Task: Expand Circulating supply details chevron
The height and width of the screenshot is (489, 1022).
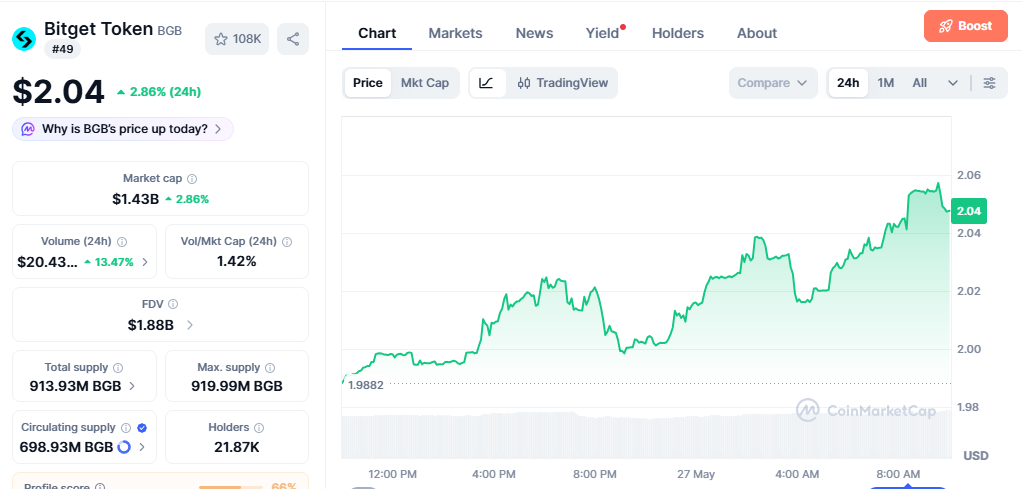Action: [x=142, y=447]
